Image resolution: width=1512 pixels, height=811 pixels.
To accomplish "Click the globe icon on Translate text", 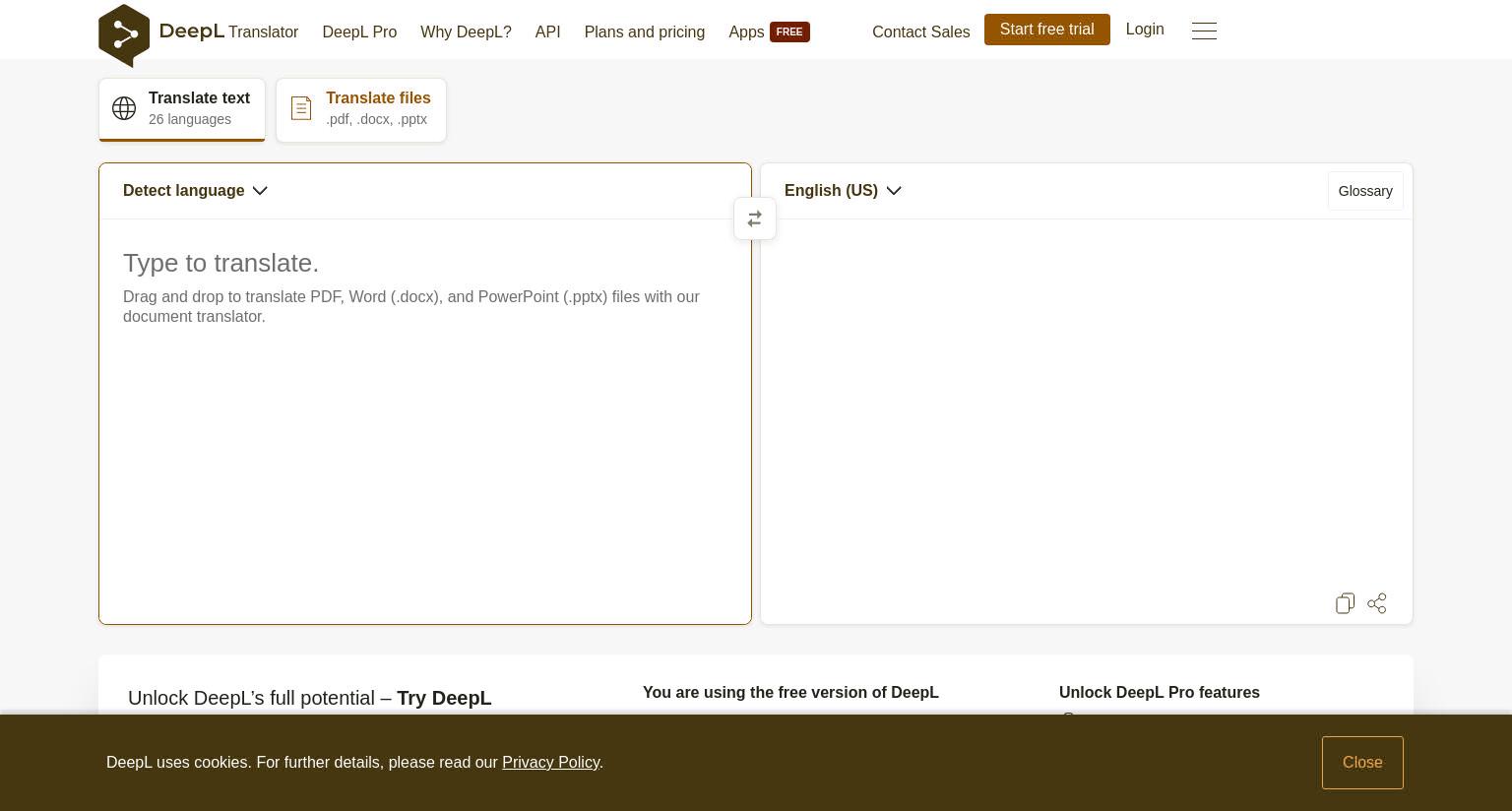I will click(124, 108).
